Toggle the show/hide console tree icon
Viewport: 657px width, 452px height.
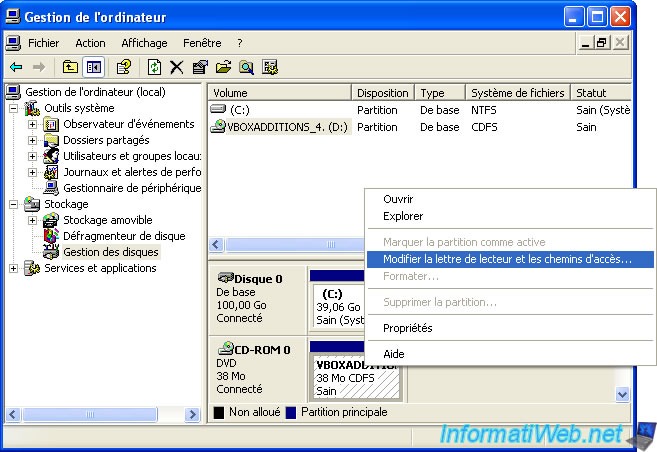click(x=93, y=67)
